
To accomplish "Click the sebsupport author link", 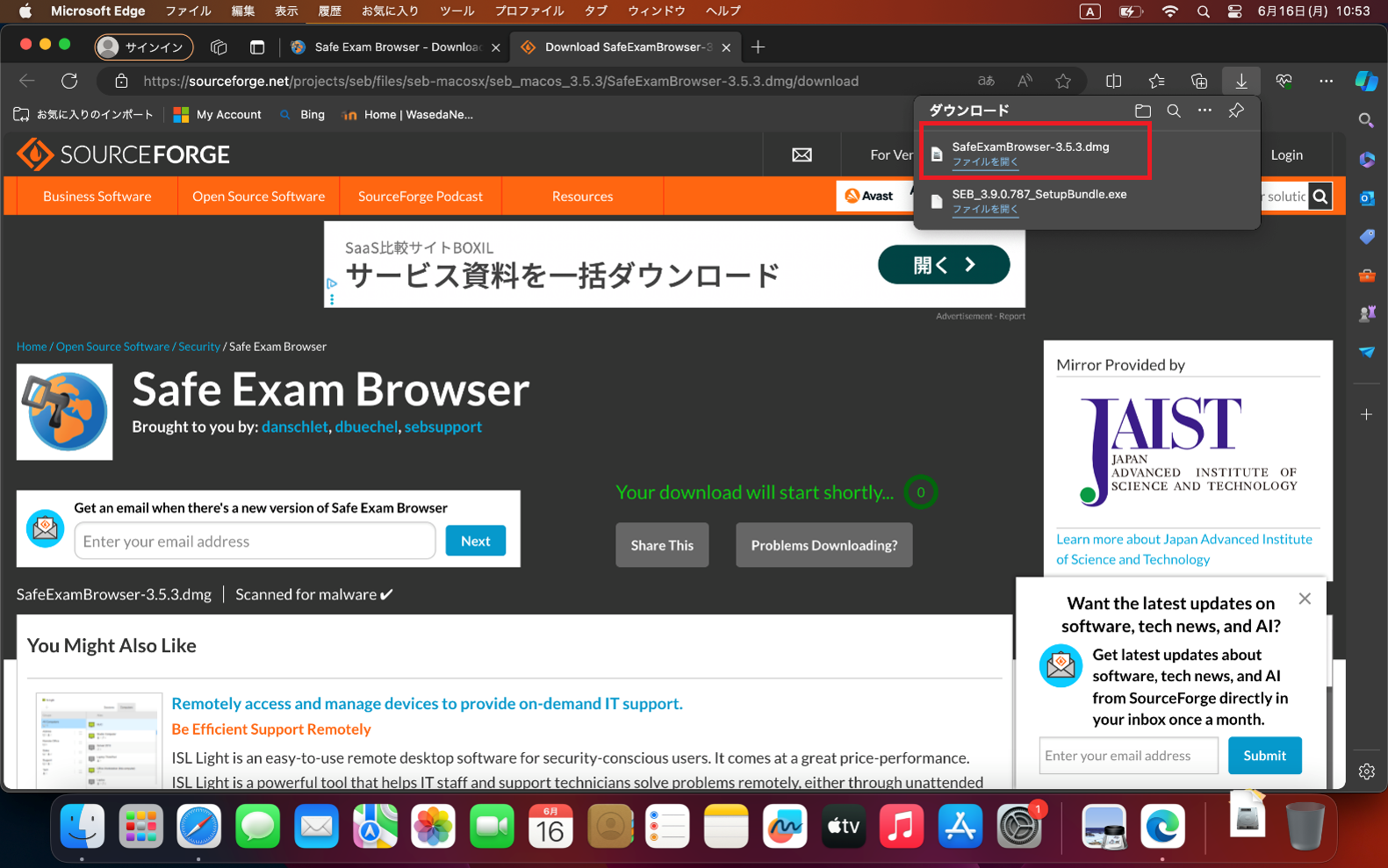I will click(x=443, y=427).
